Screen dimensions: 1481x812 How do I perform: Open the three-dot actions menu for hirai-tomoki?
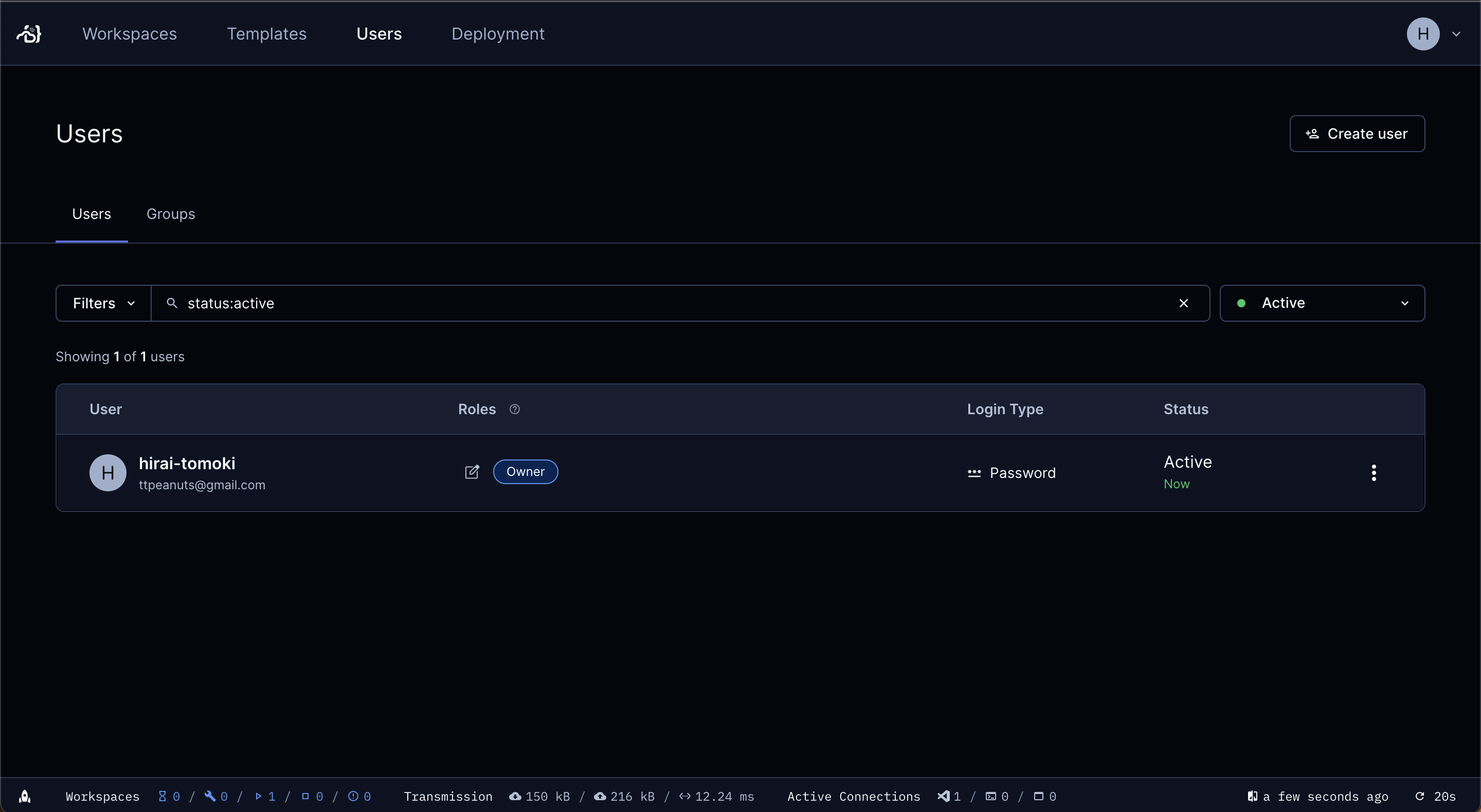click(x=1374, y=472)
